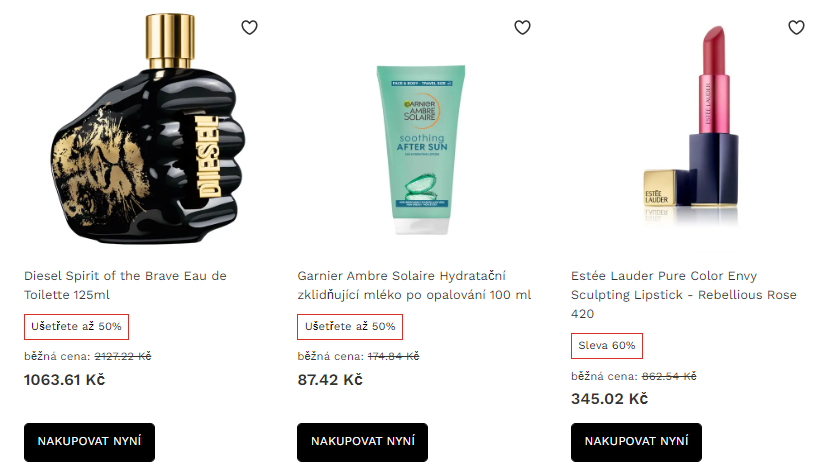
Task: Select the Ušetřete až 50% badge on Garnier
Action: [350, 327]
